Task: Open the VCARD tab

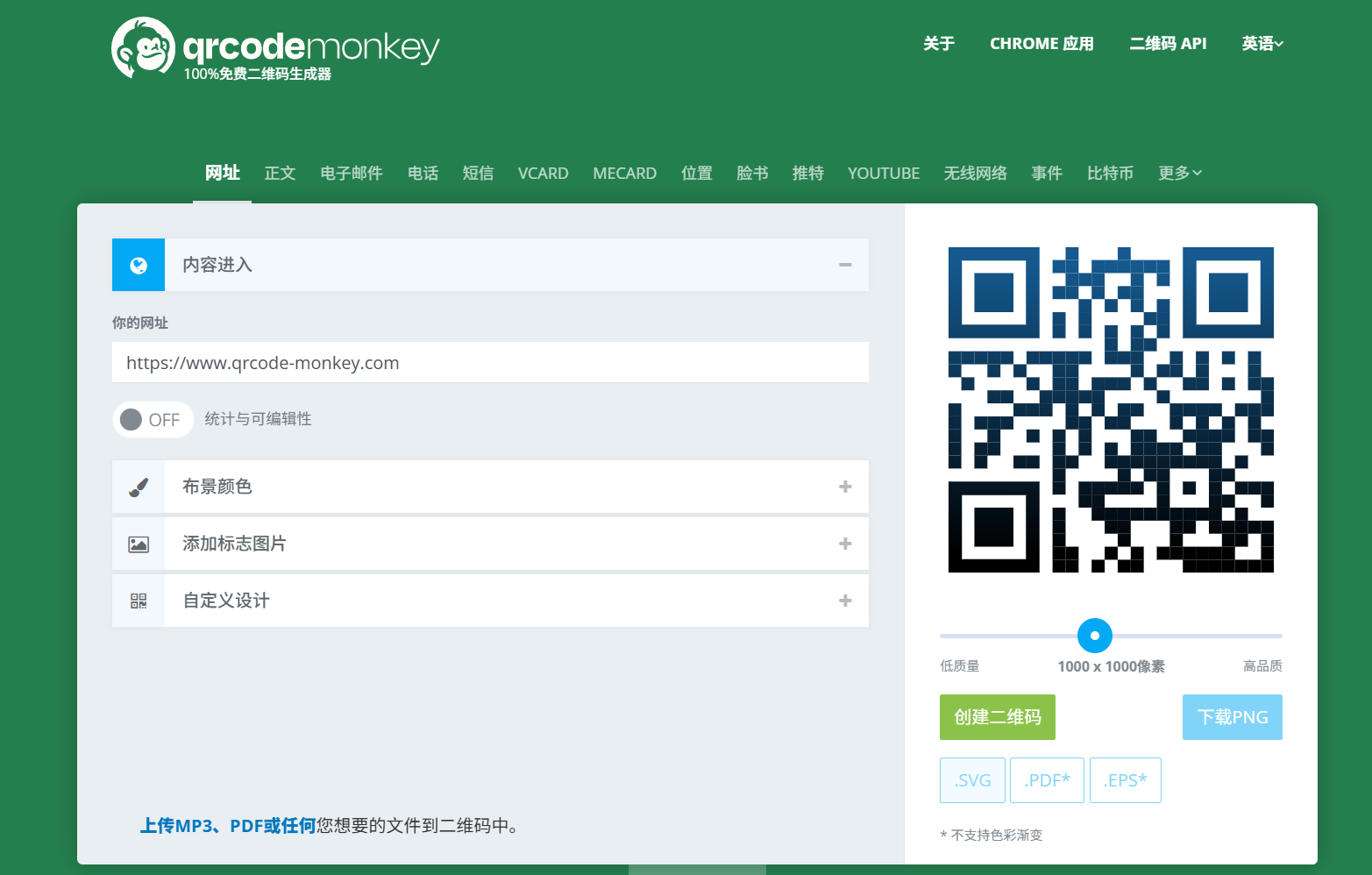Action: 543,173
